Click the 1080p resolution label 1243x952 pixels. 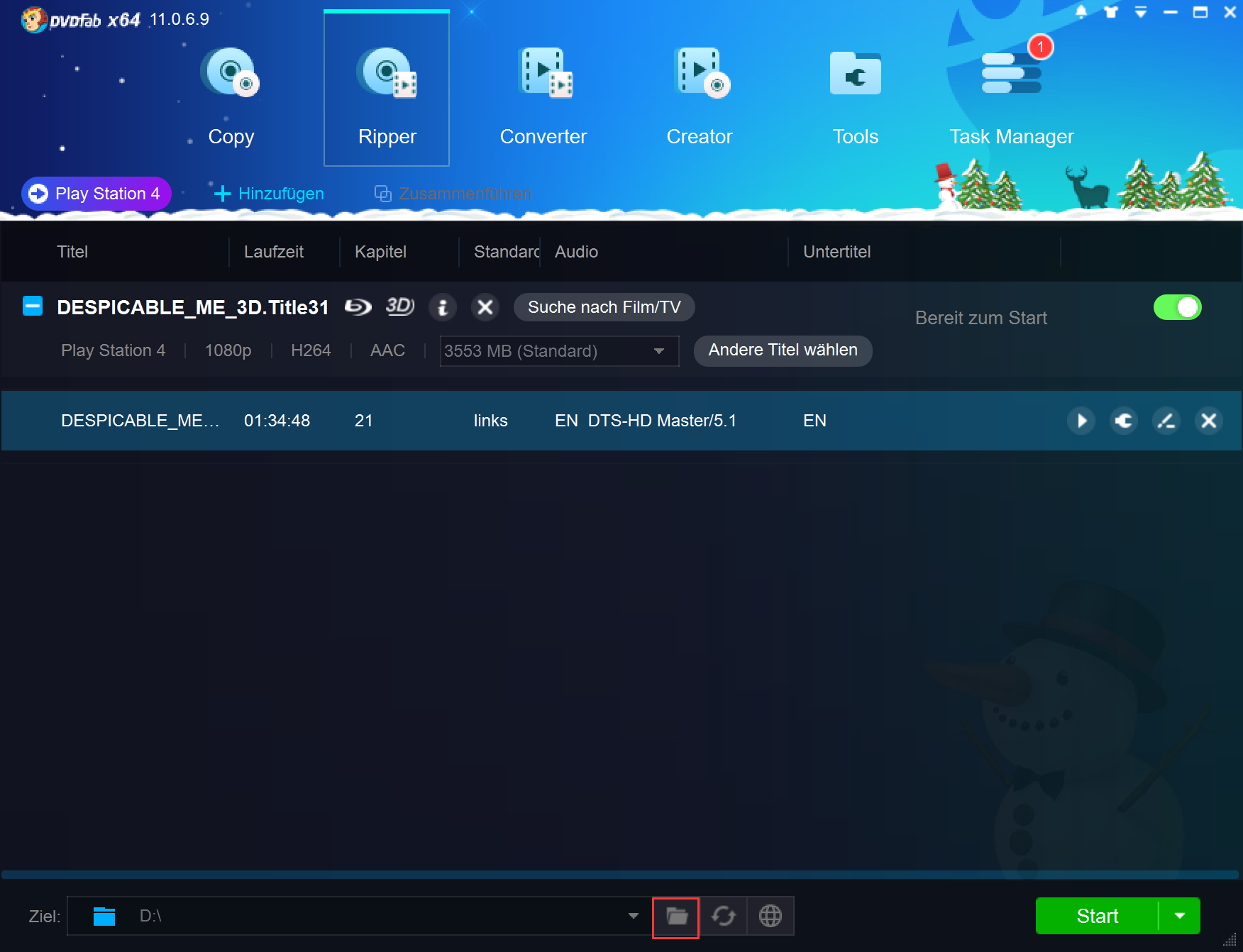[228, 350]
